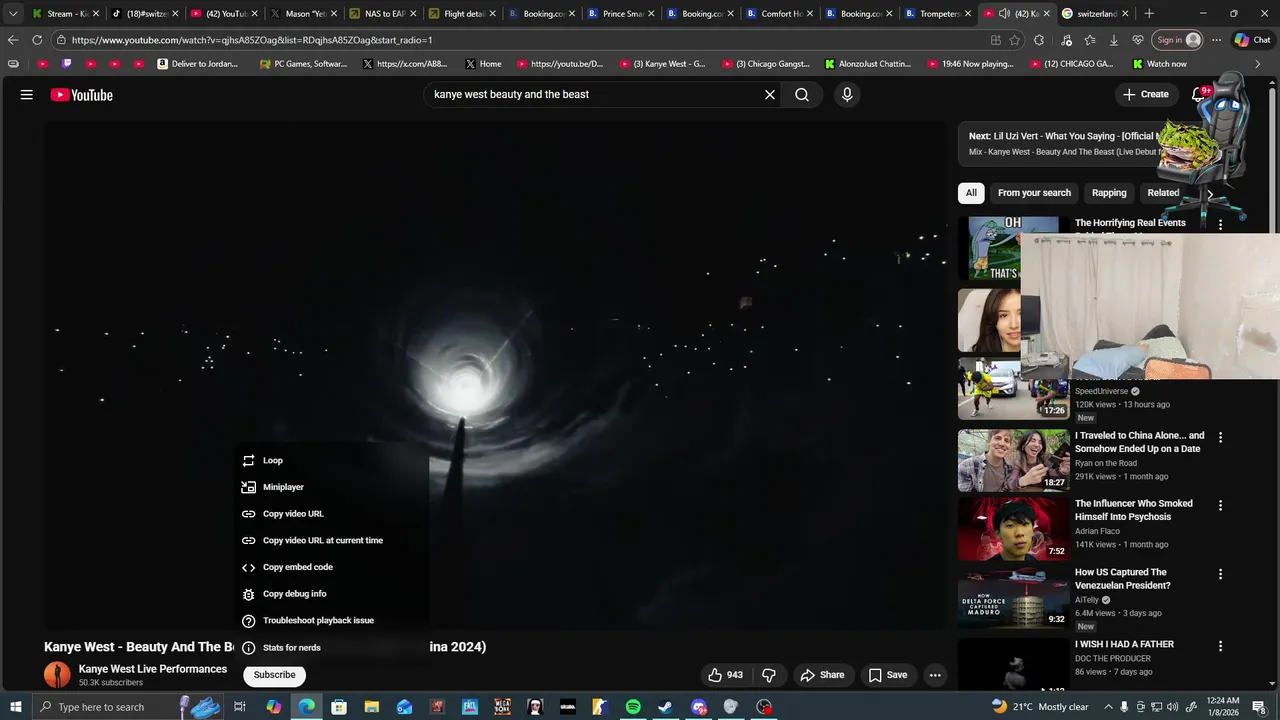Screen dimensions: 1280x720
Task: Select the Rapping filter chip
Action: coord(1109,193)
